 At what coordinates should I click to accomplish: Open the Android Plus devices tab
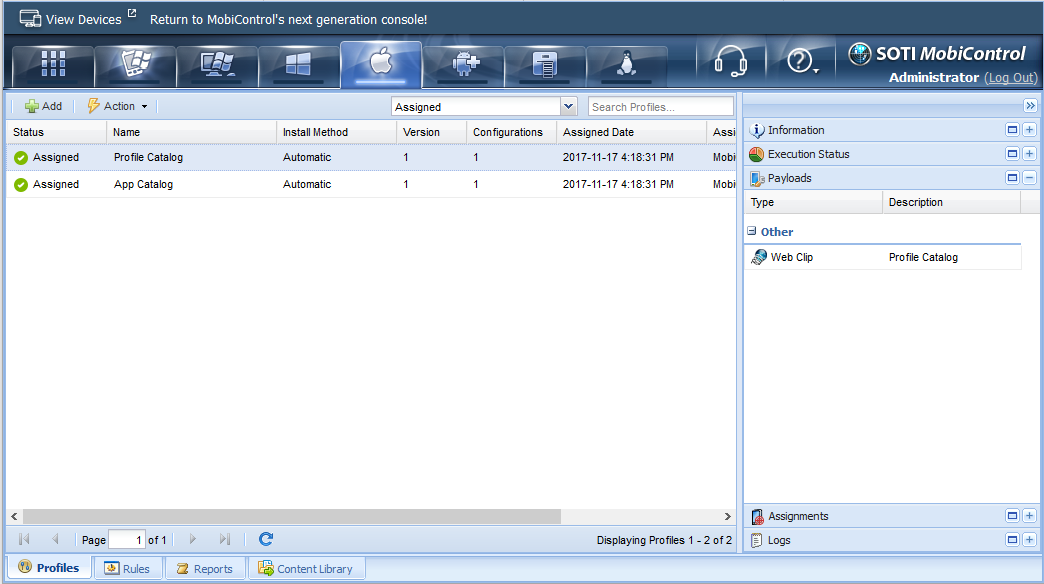[x=463, y=65]
